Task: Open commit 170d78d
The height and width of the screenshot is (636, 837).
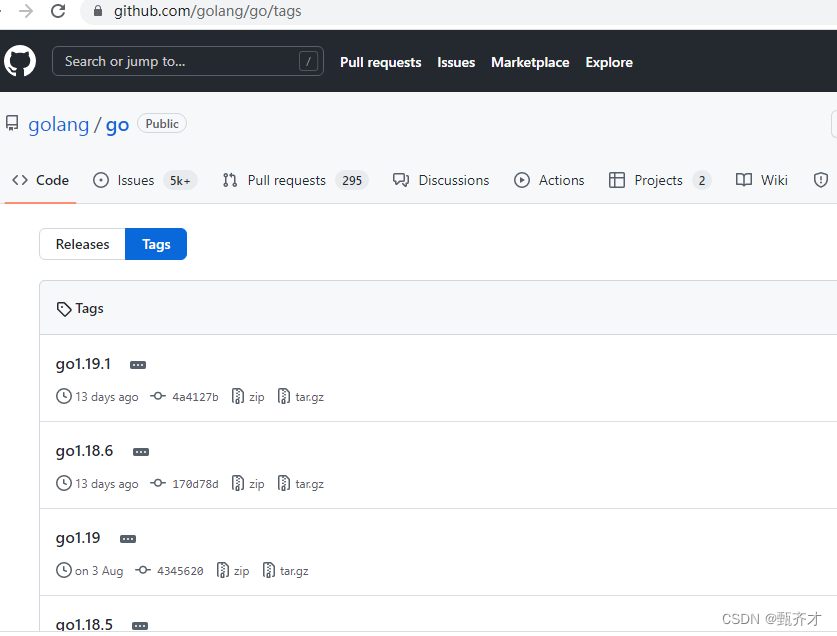Action: [x=184, y=484]
